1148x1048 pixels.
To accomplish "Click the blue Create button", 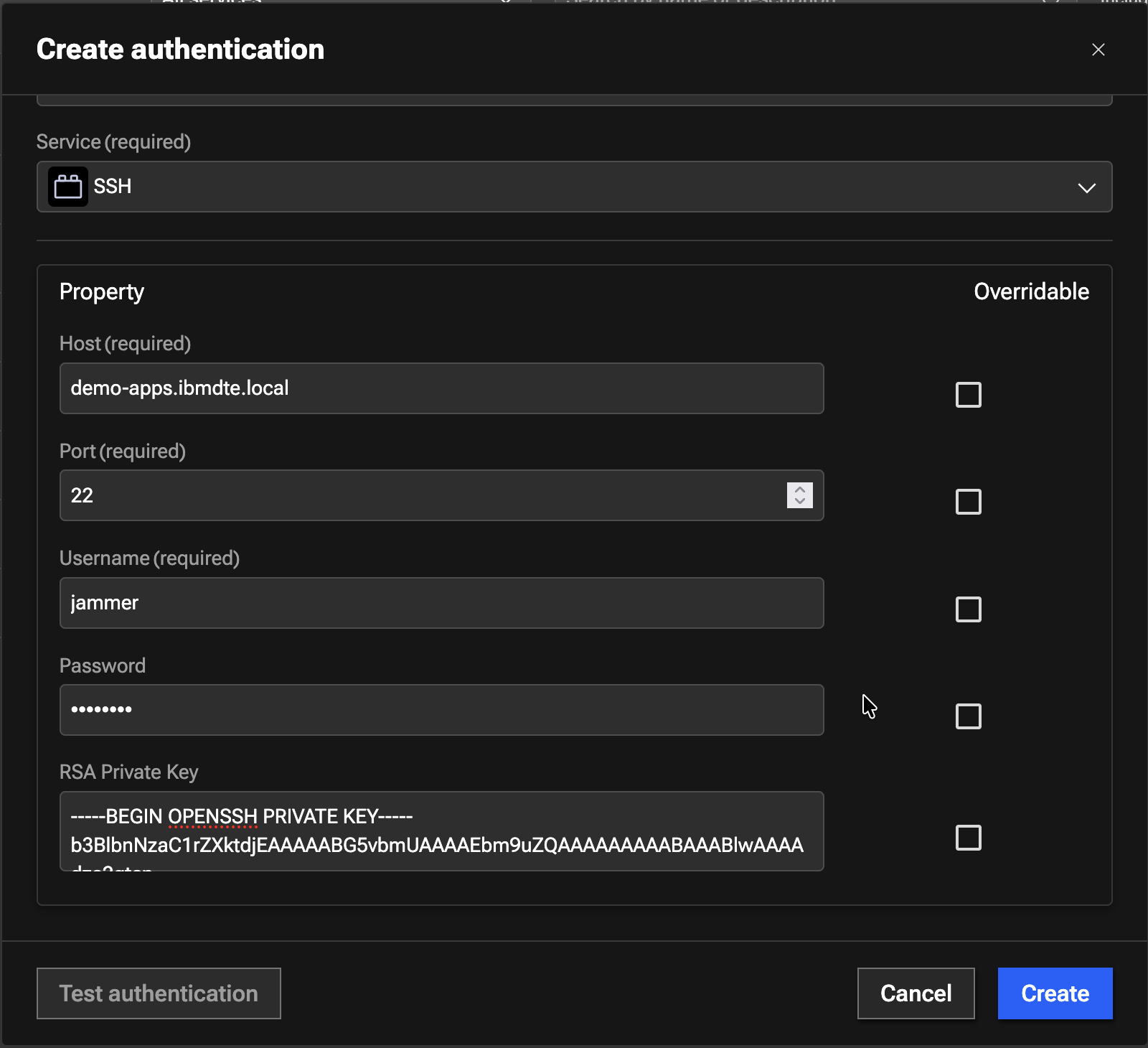I will [1055, 993].
